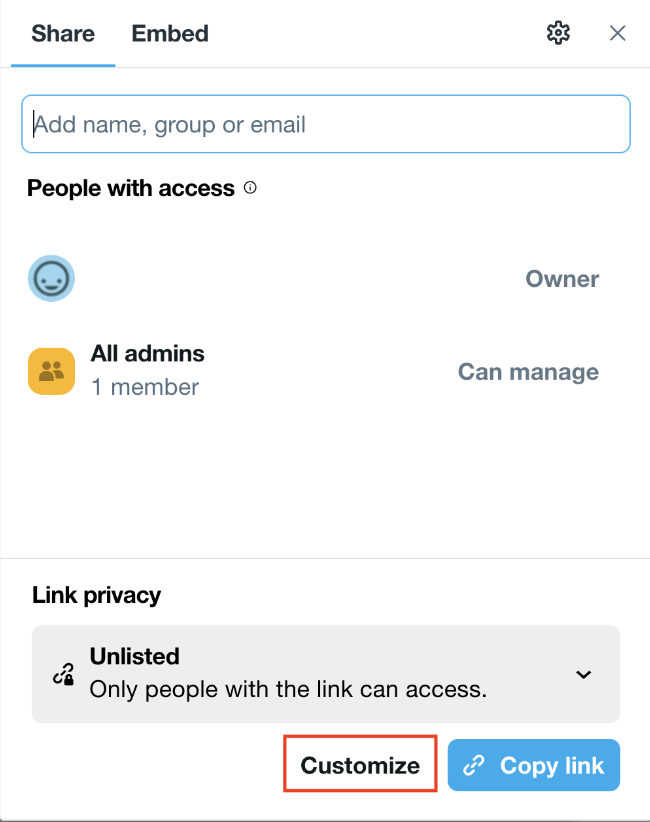Switch to the Embed tab

pos(170,33)
